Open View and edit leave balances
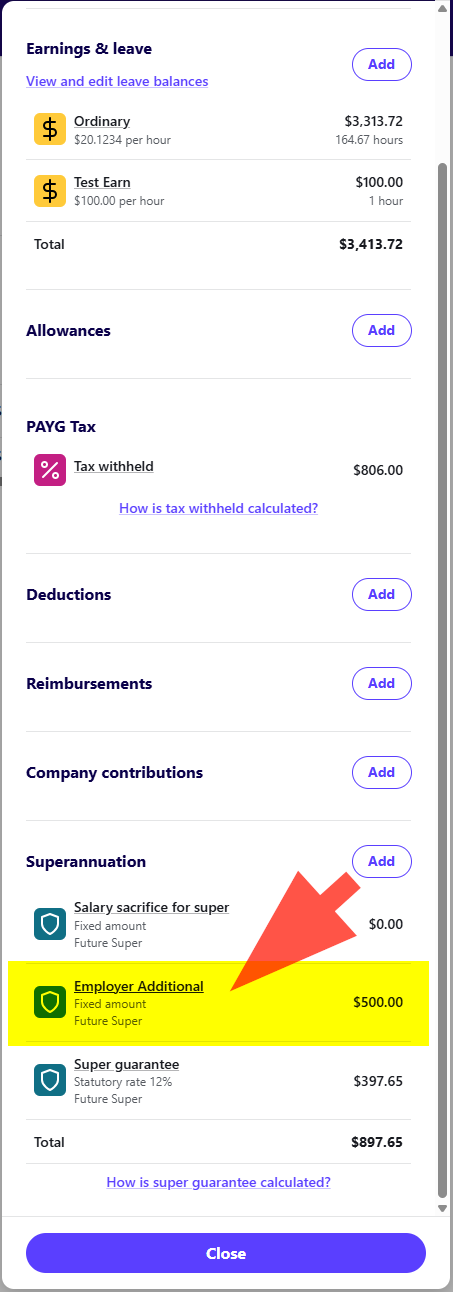The height and width of the screenshot is (1292, 453). [x=117, y=82]
